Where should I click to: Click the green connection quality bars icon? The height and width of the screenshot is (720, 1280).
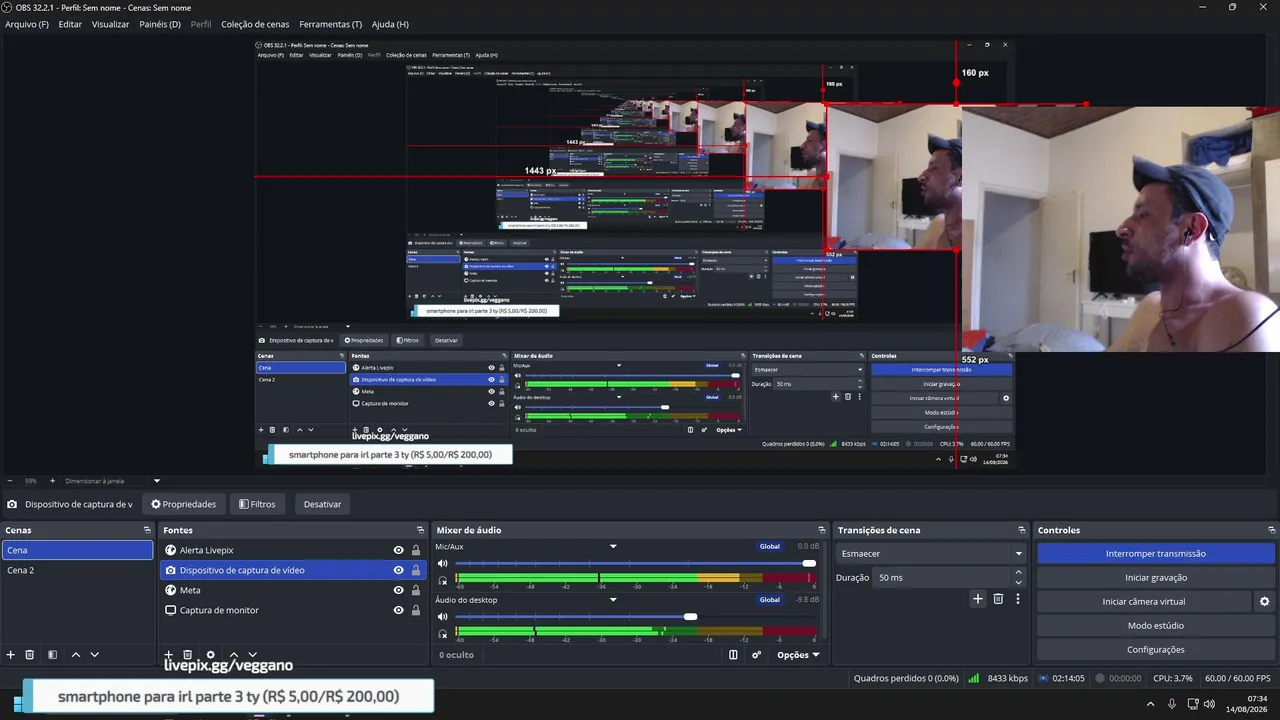point(974,678)
